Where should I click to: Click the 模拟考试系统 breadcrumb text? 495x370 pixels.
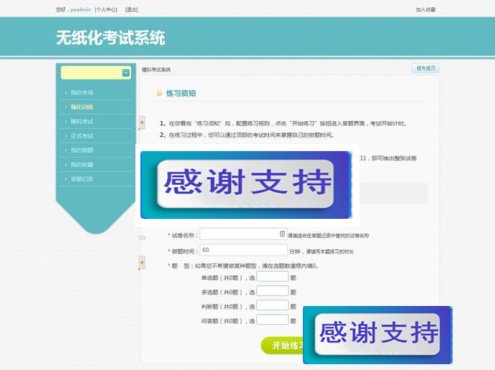click(x=156, y=70)
